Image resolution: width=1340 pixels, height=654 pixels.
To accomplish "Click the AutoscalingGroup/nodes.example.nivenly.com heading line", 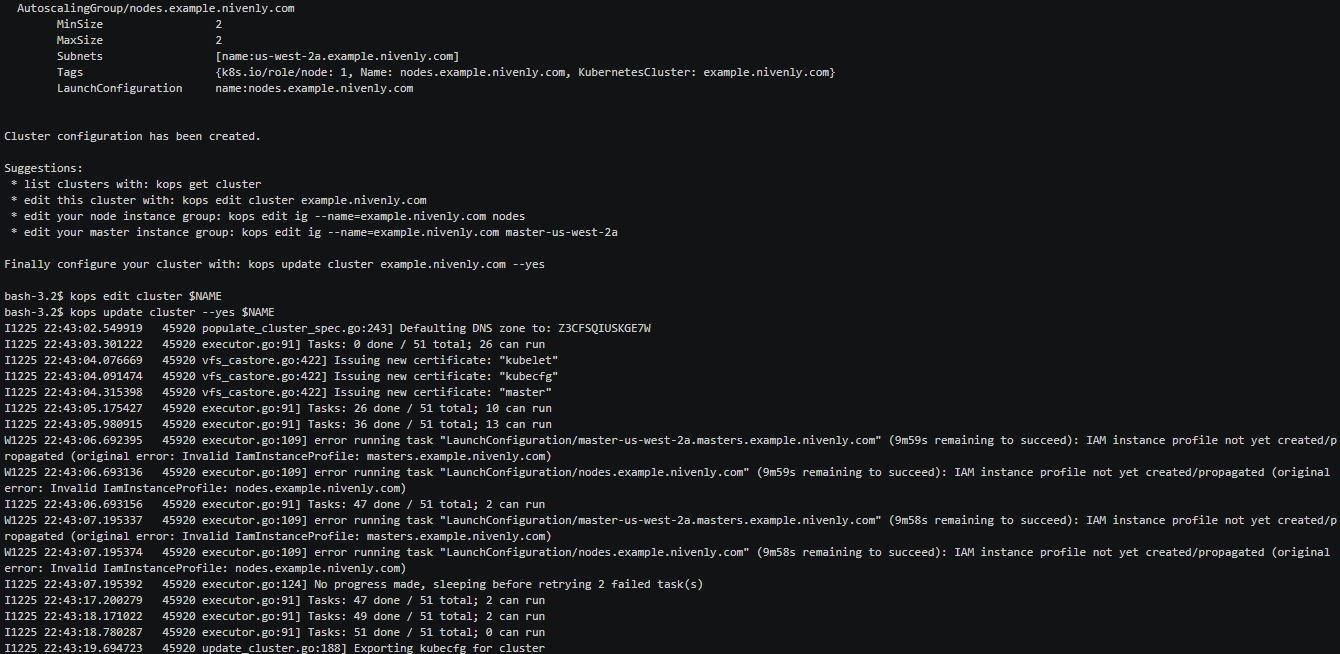I will pos(155,8).
